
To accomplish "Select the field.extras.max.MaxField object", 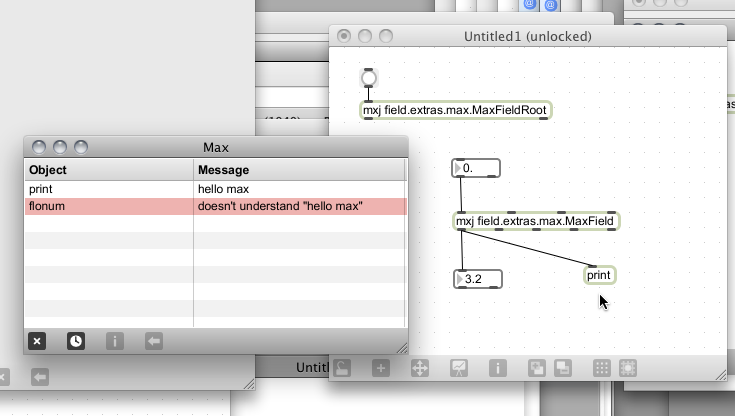I will click(536, 221).
